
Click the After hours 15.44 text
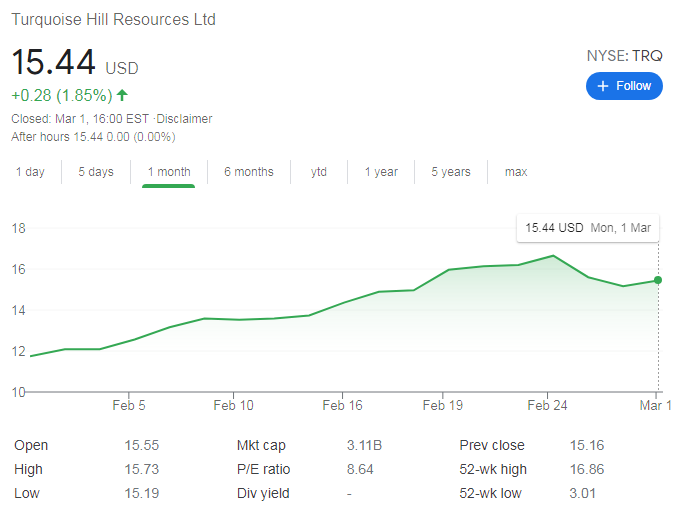93,137
